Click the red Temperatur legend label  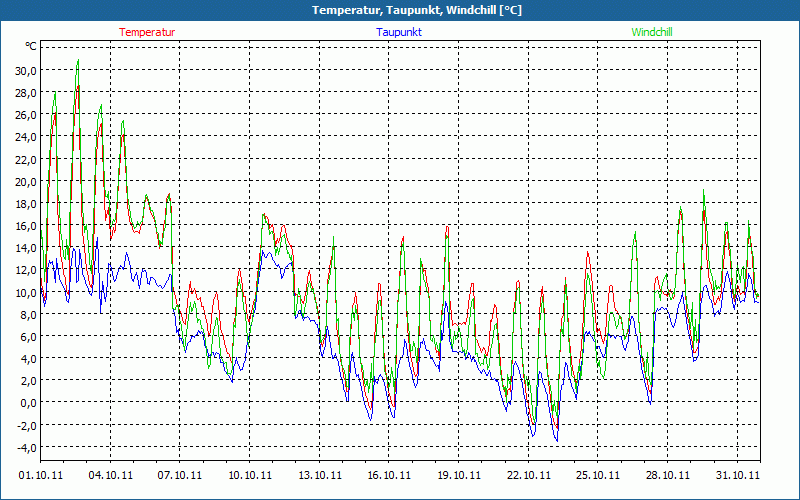tap(147, 32)
